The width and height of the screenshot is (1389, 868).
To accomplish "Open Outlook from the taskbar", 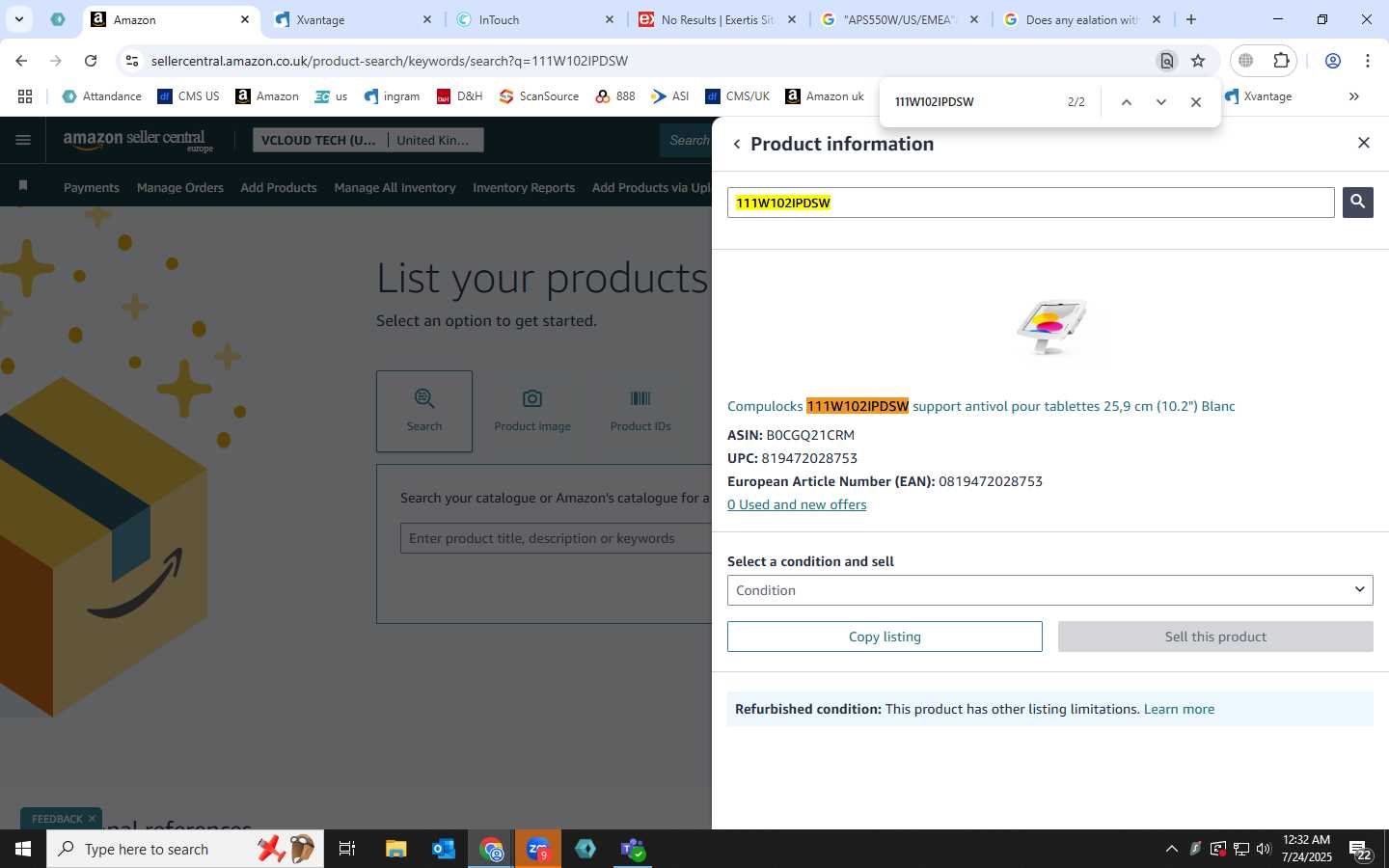I will (x=444, y=849).
